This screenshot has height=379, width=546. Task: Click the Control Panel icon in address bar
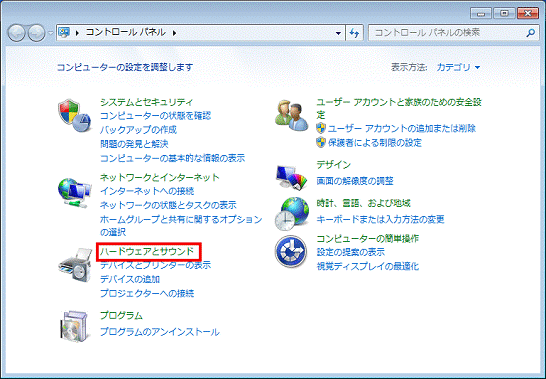(x=64, y=32)
